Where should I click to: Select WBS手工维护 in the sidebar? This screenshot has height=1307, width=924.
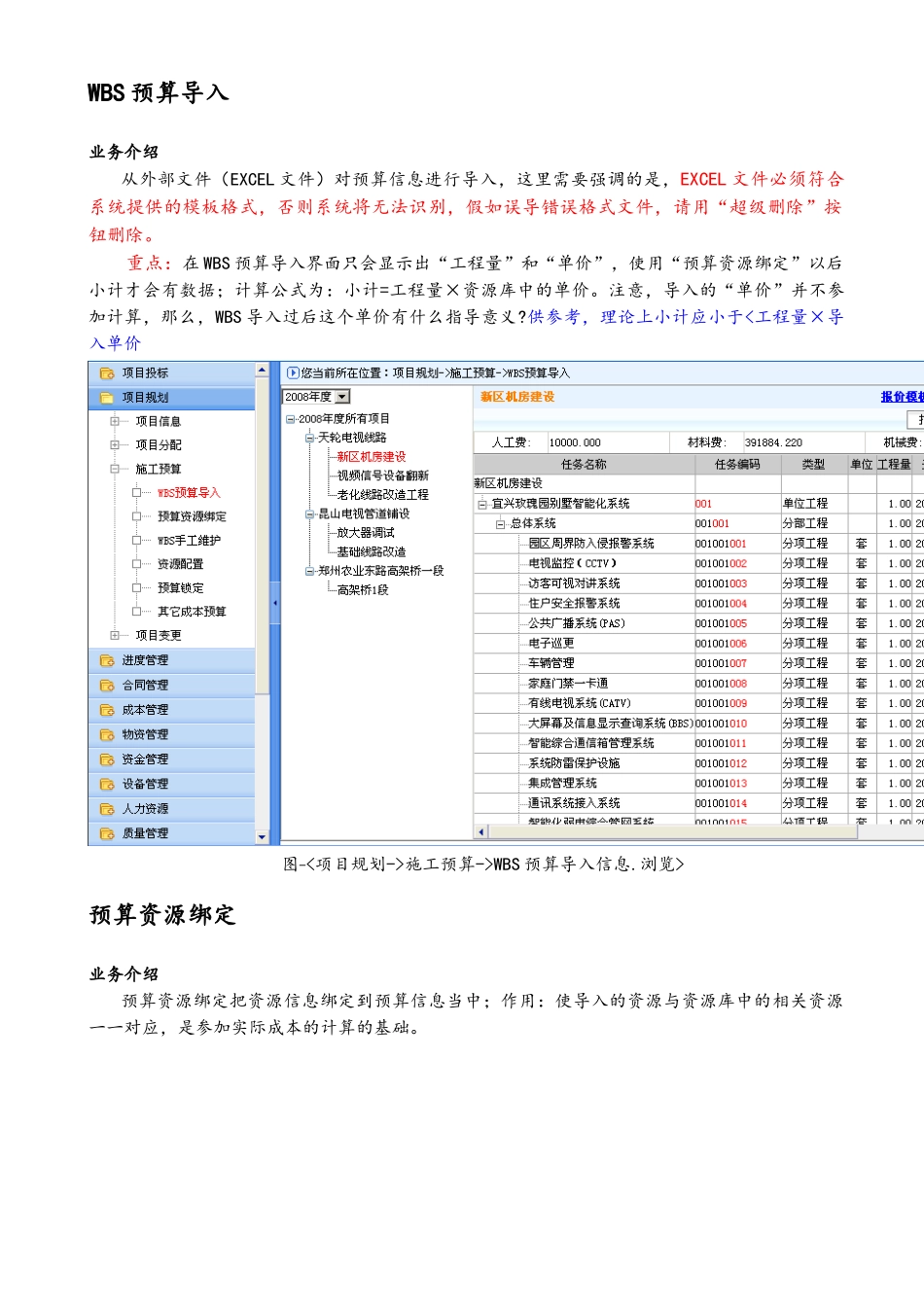pyautogui.click(x=189, y=541)
